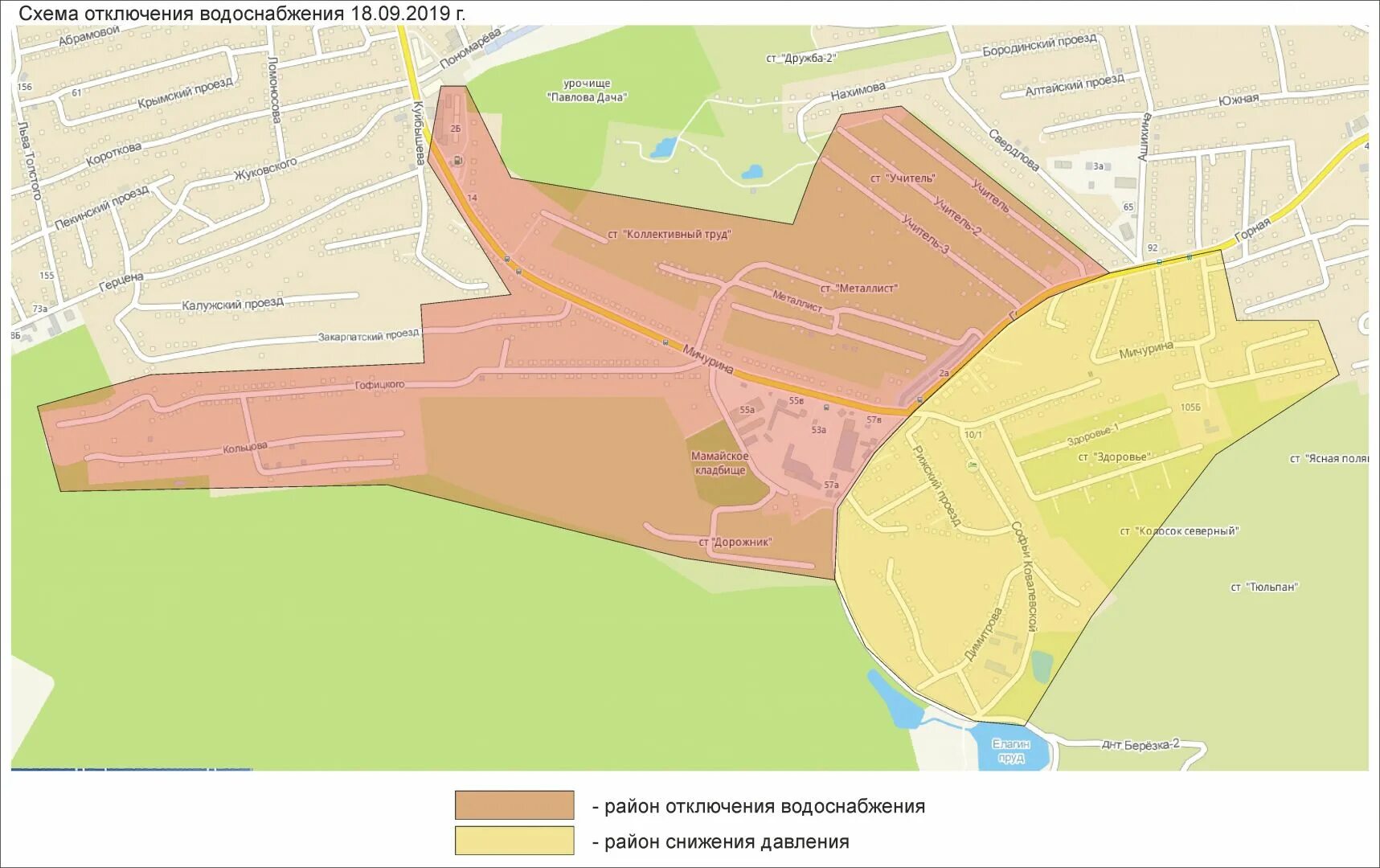Click the 'Жуковского' street label
This screenshot has height=868, width=1380.
[265, 168]
